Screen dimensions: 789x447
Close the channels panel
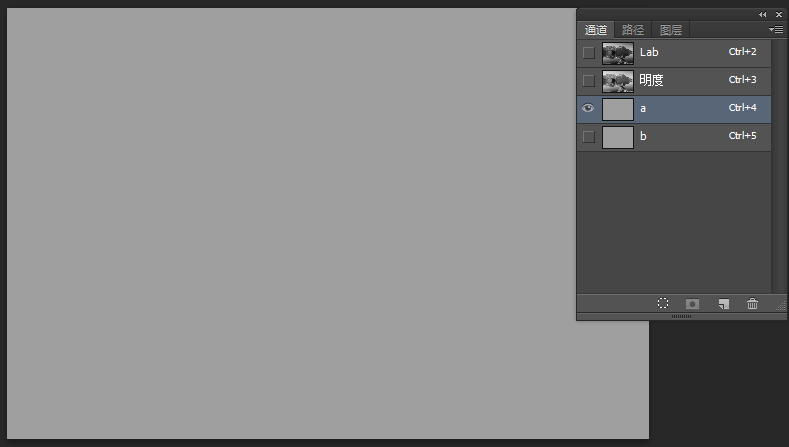tap(779, 15)
